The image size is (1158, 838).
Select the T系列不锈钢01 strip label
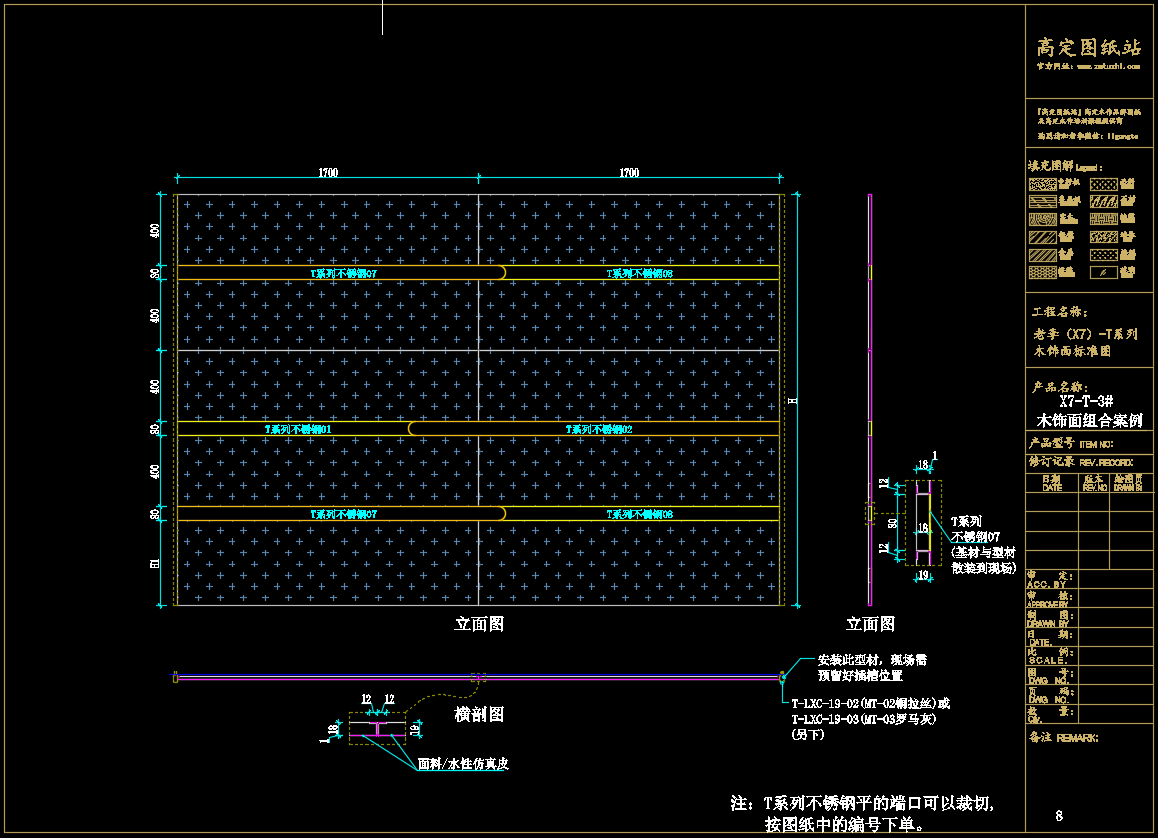(x=298, y=429)
